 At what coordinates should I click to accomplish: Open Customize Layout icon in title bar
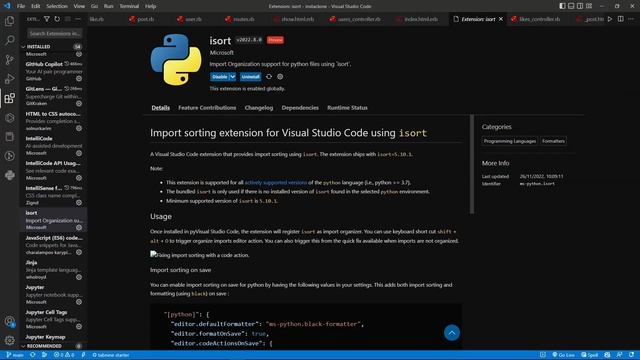coord(589,6)
